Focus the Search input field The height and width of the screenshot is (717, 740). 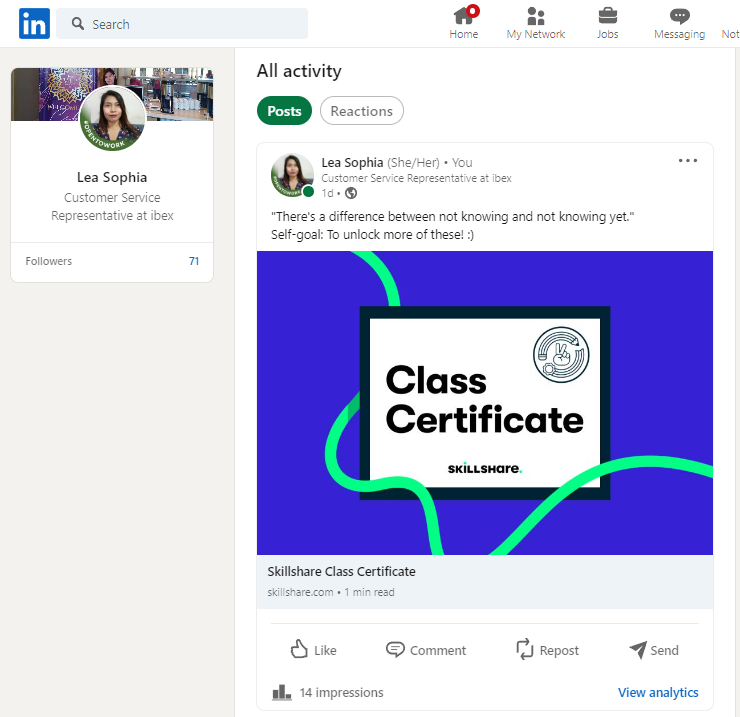182,24
